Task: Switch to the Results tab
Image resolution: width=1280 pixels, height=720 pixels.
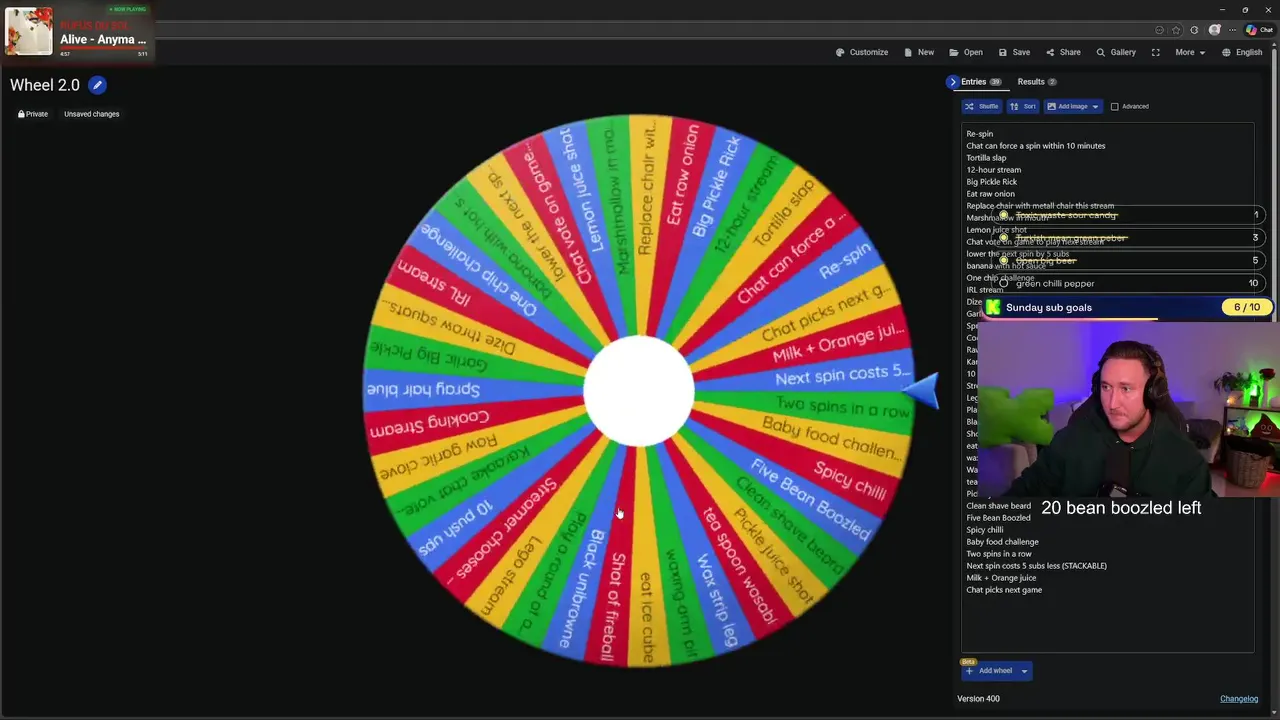Action: 1037,82
